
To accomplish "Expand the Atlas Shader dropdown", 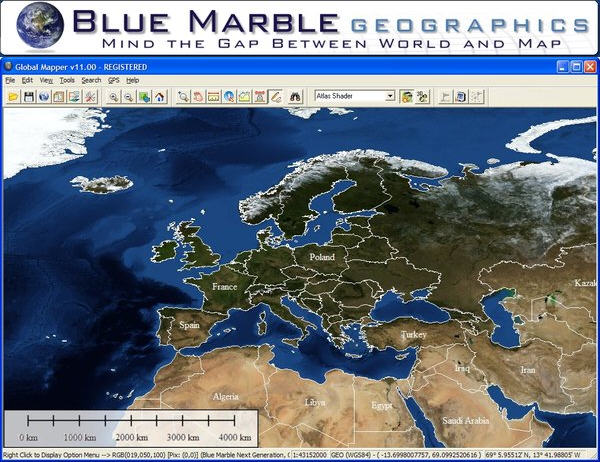I will point(390,96).
